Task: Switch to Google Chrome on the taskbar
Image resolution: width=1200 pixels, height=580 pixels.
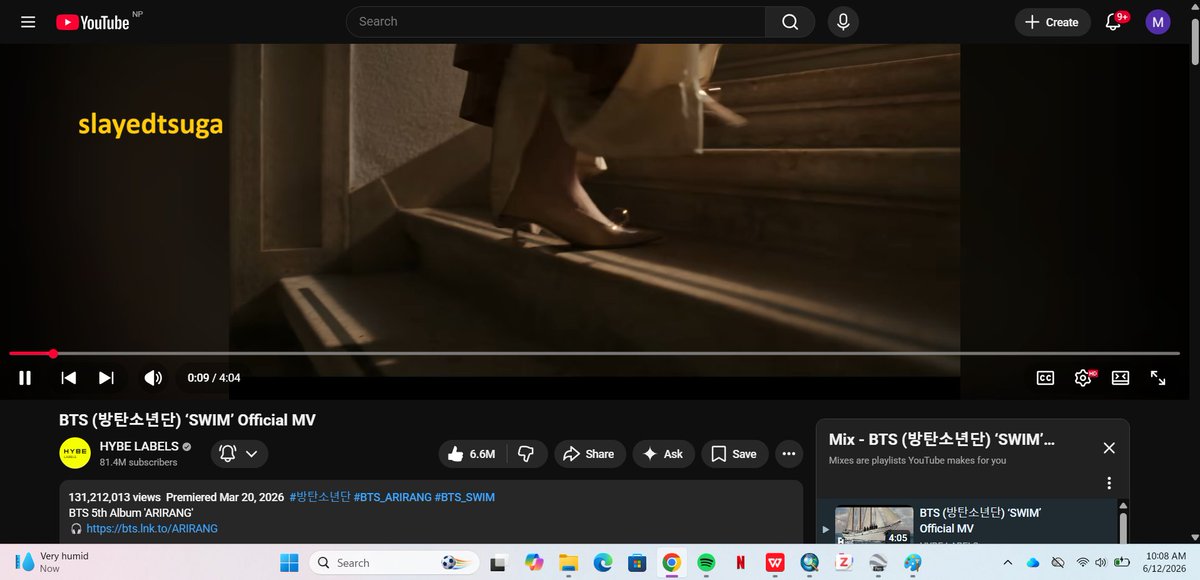Action: coord(671,563)
